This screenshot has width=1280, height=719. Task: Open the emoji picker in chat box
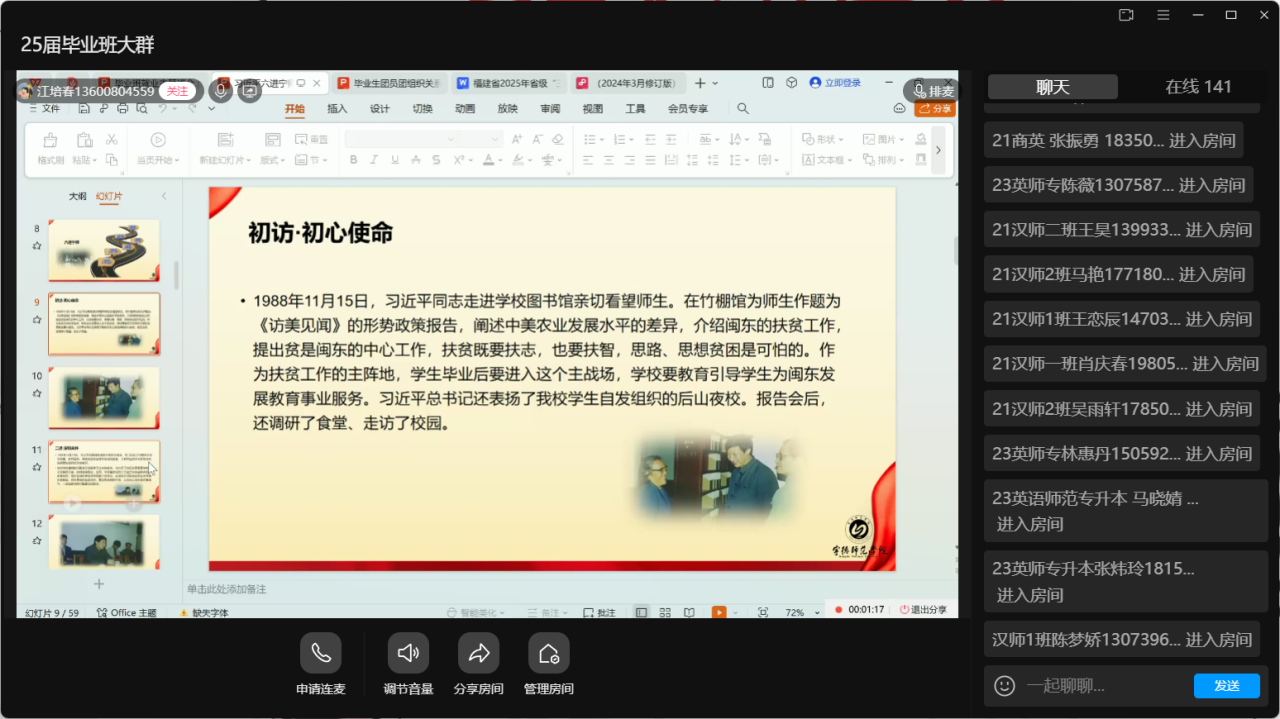(1004, 685)
